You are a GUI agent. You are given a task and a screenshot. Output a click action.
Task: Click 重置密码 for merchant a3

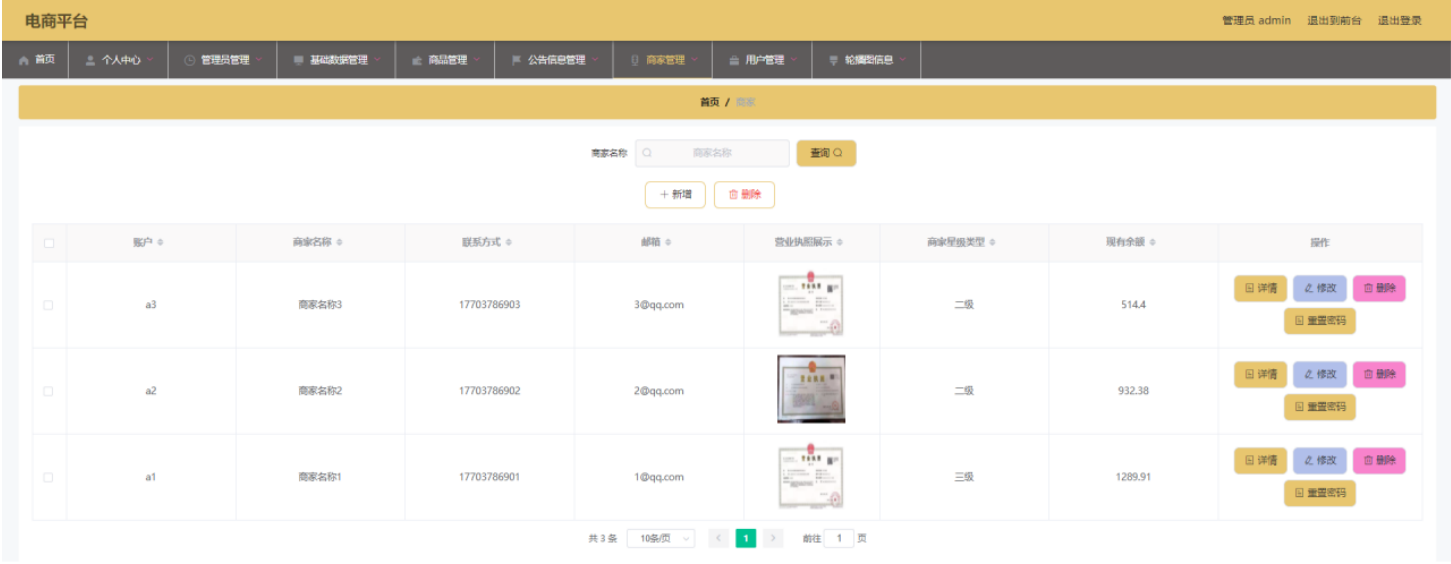[x=1320, y=321]
